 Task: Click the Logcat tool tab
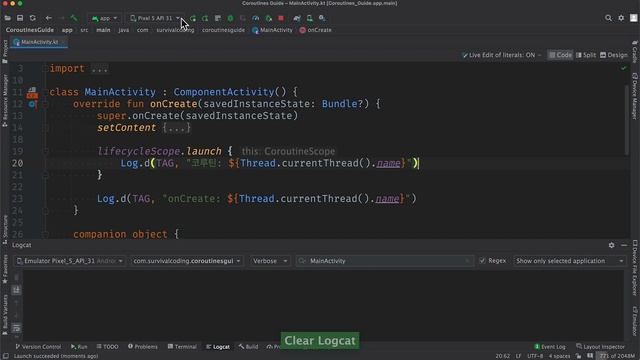[x=218, y=347]
